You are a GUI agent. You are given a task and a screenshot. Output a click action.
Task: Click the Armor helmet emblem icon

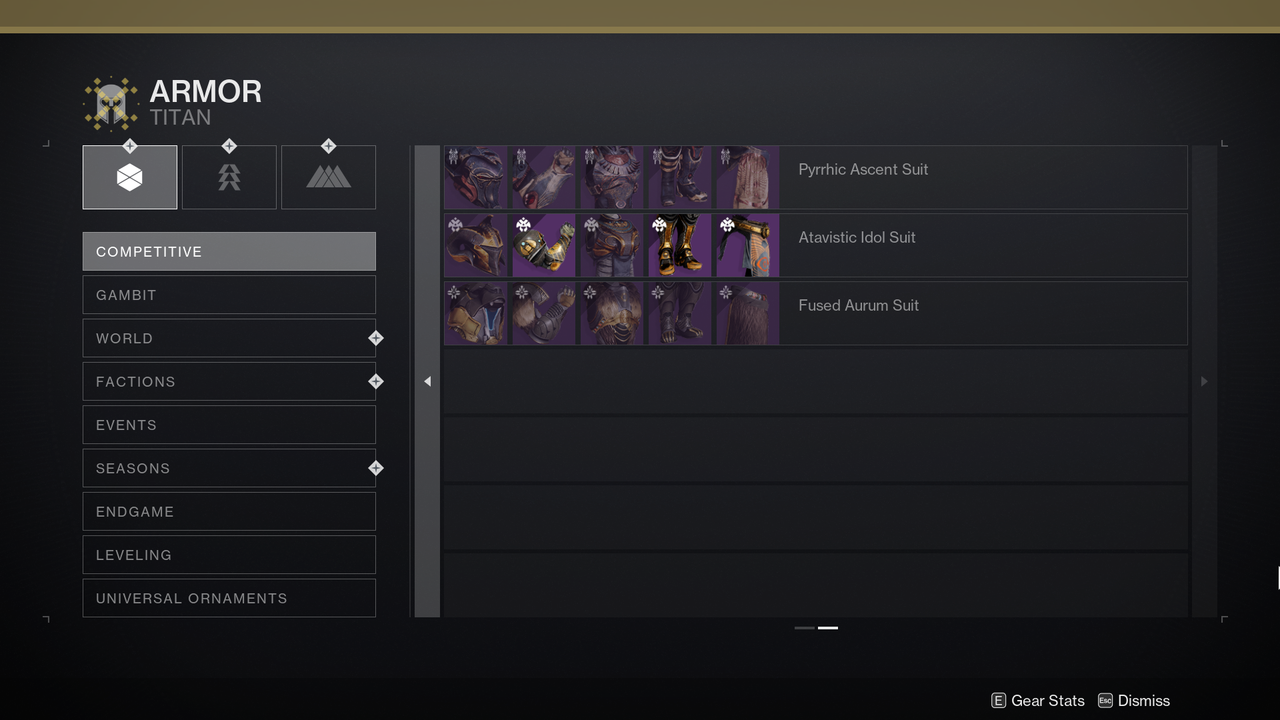pyautogui.click(x=110, y=103)
